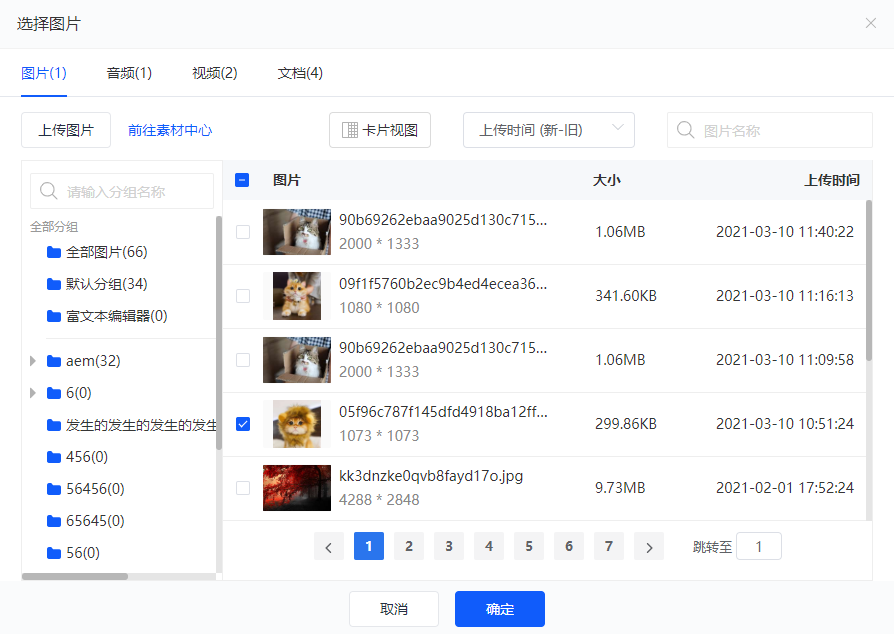Click the search magnifier in image name field
This screenshot has height=634, width=894.
[x=686, y=130]
